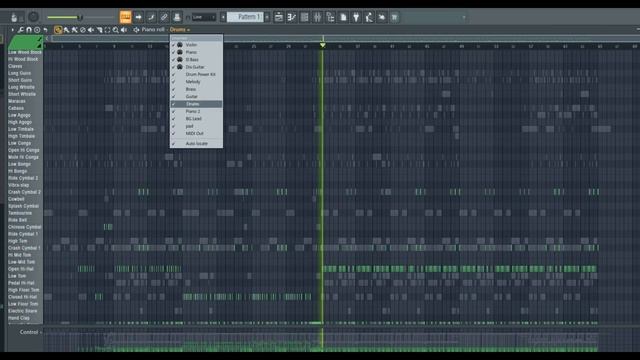Click the Hand Clap drum key
Screen dimensions: 640x360
pyautogui.click(x=24, y=318)
